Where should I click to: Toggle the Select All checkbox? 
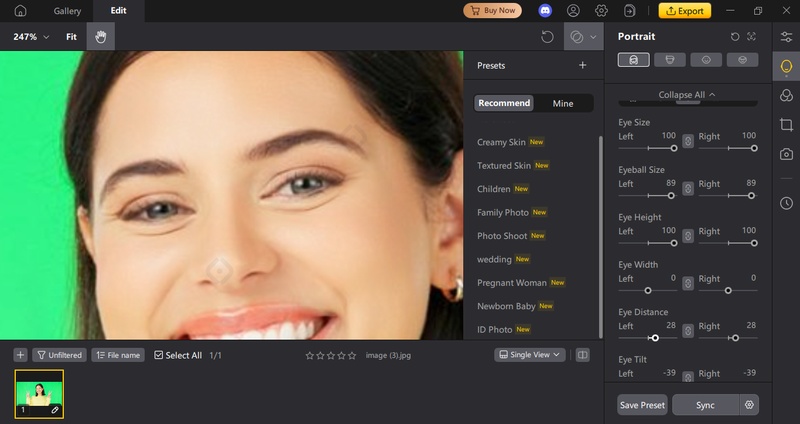[159, 355]
